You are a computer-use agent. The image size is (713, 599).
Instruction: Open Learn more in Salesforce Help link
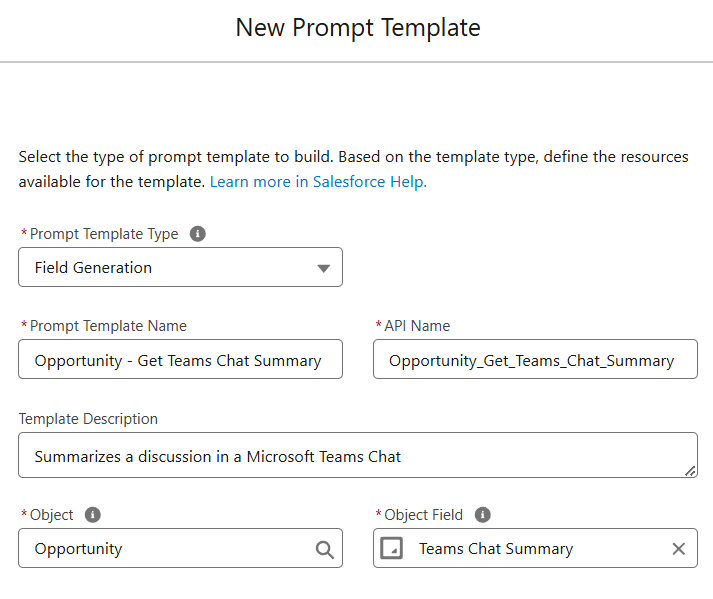coord(318,182)
